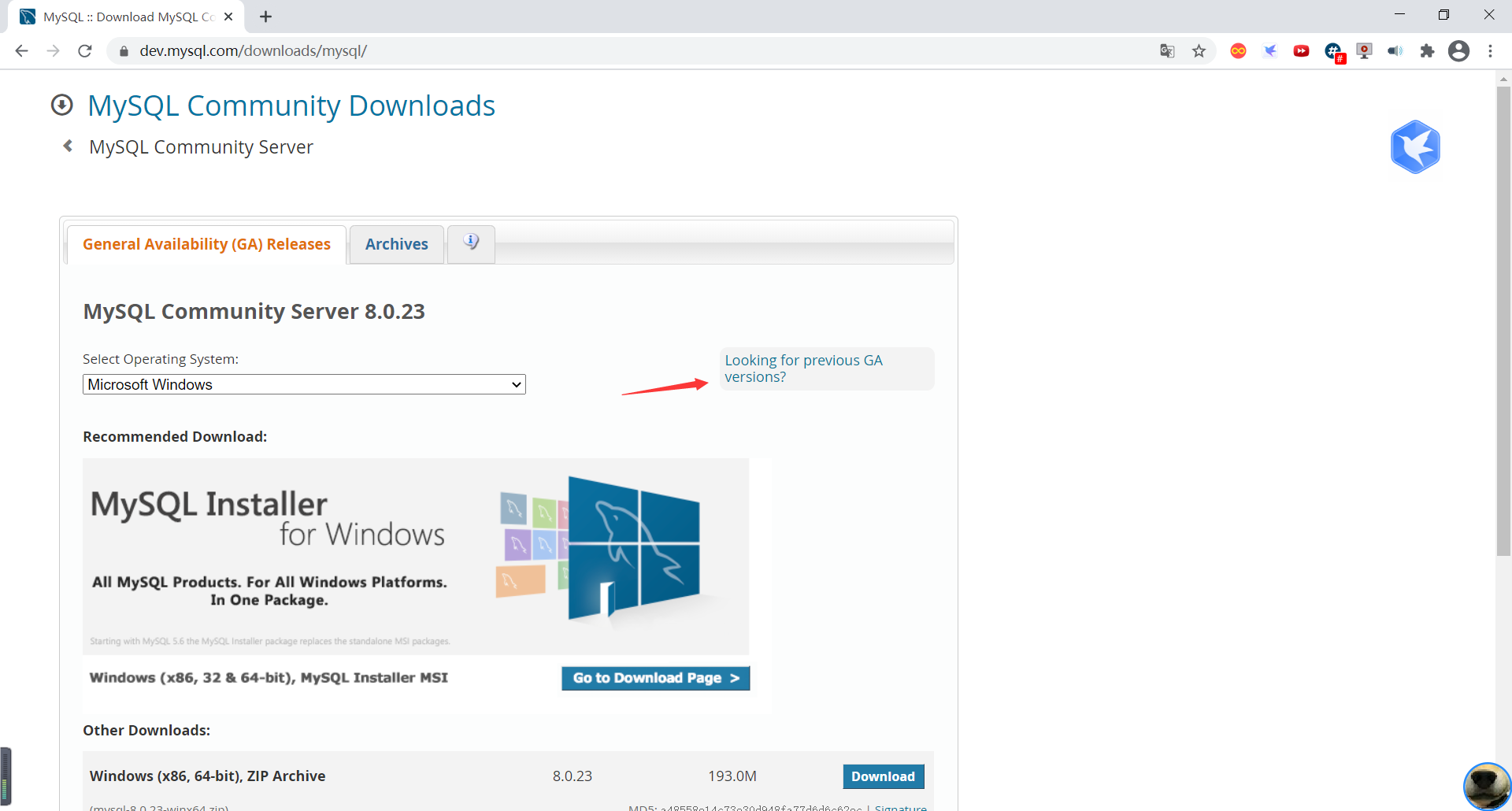Click the browser back arrow
The height and width of the screenshot is (811, 1512).
[x=22, y=51]
